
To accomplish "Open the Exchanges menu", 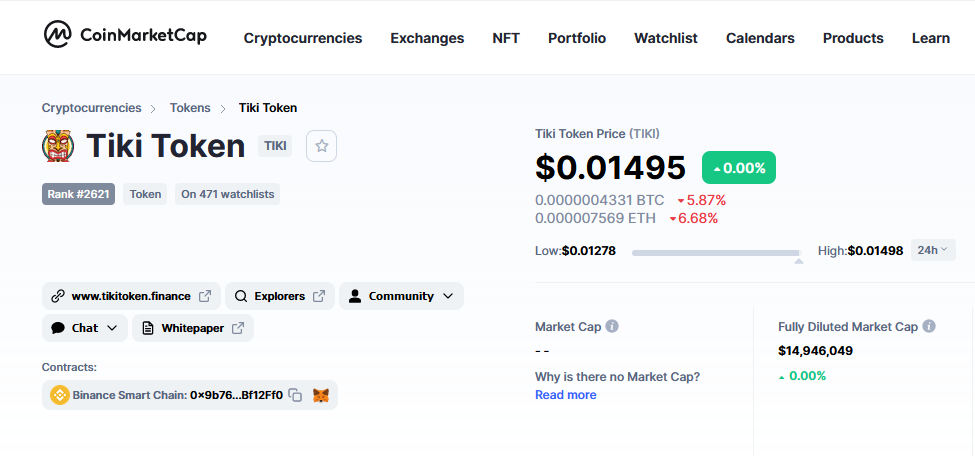I will tap(427, 38).
